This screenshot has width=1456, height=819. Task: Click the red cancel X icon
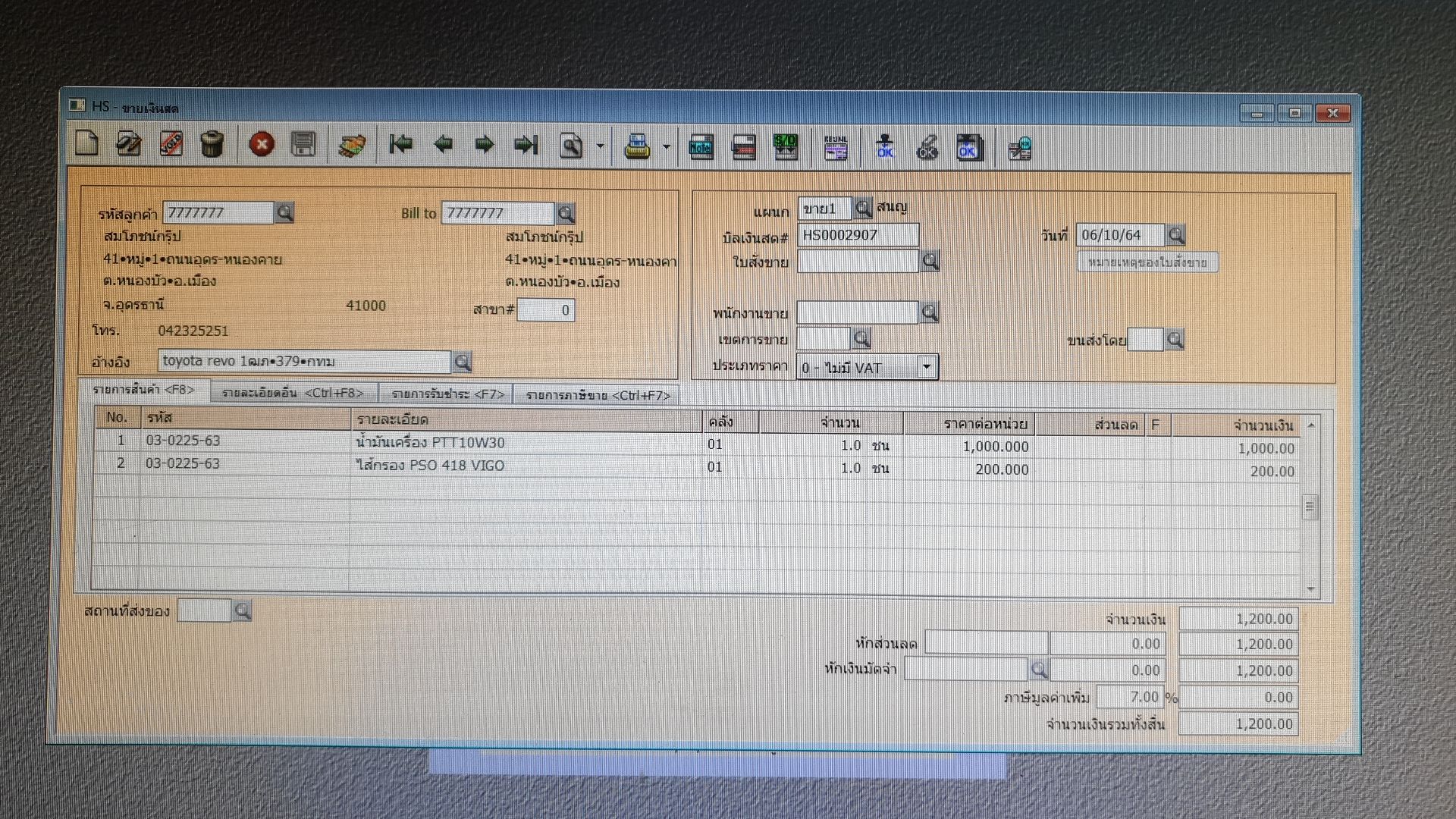(262, 144)
